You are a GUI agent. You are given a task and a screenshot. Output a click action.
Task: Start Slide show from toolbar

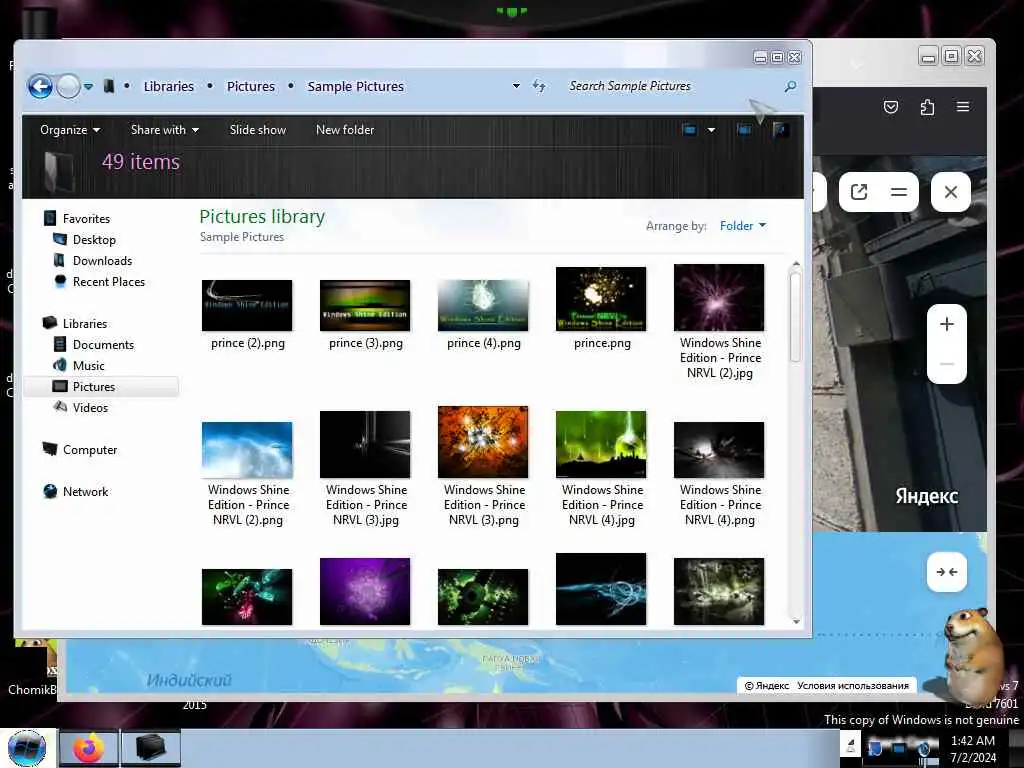pyautogui.click(x=258, y=129)
